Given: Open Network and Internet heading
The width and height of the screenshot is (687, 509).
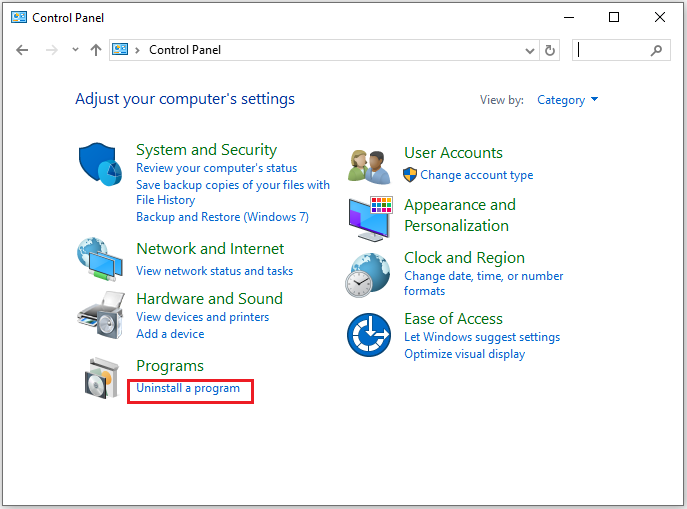Looking at the screenshot, I should click(x=210, y=249).
